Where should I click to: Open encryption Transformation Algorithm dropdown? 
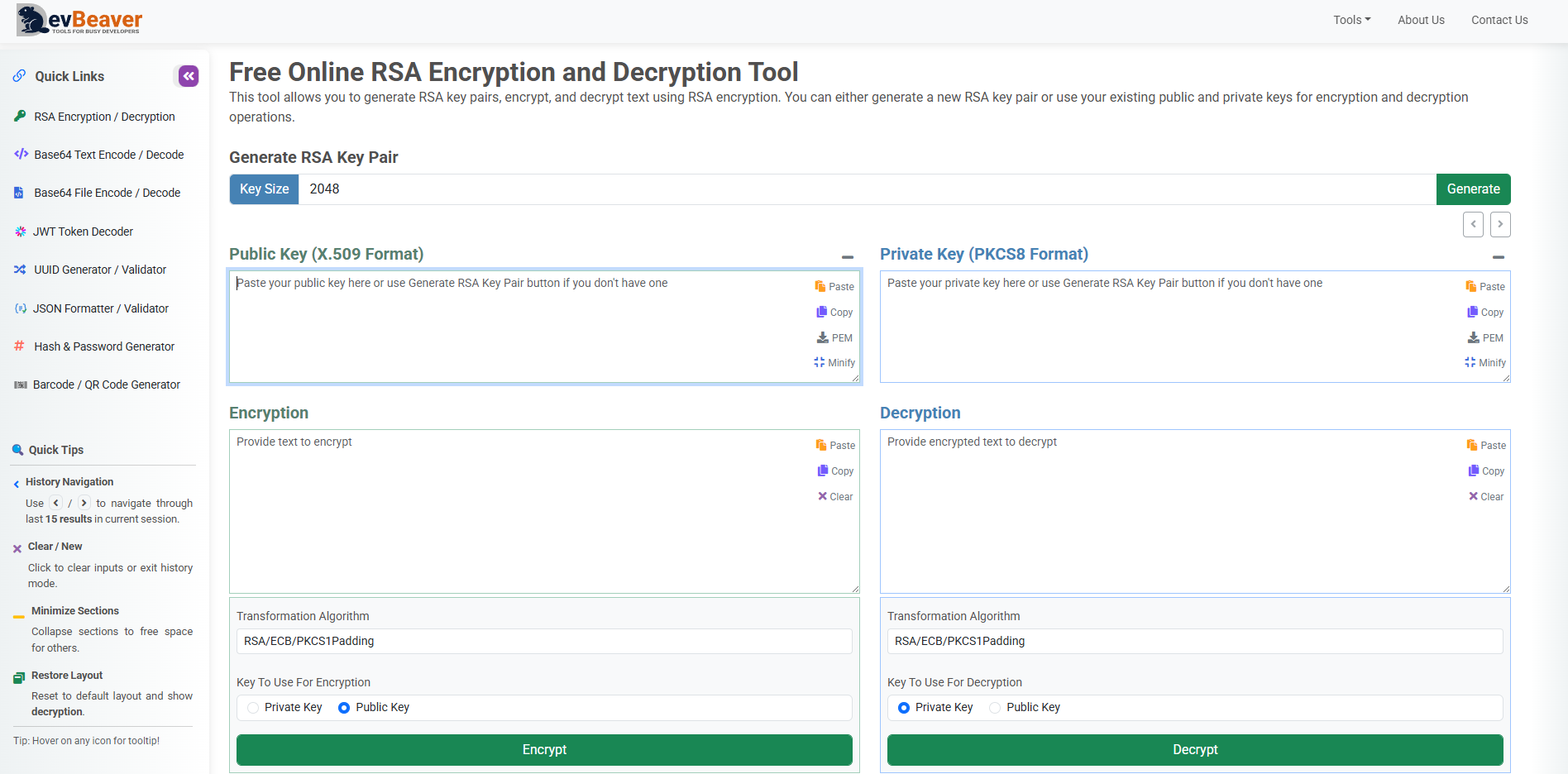[x=544, y=641]
